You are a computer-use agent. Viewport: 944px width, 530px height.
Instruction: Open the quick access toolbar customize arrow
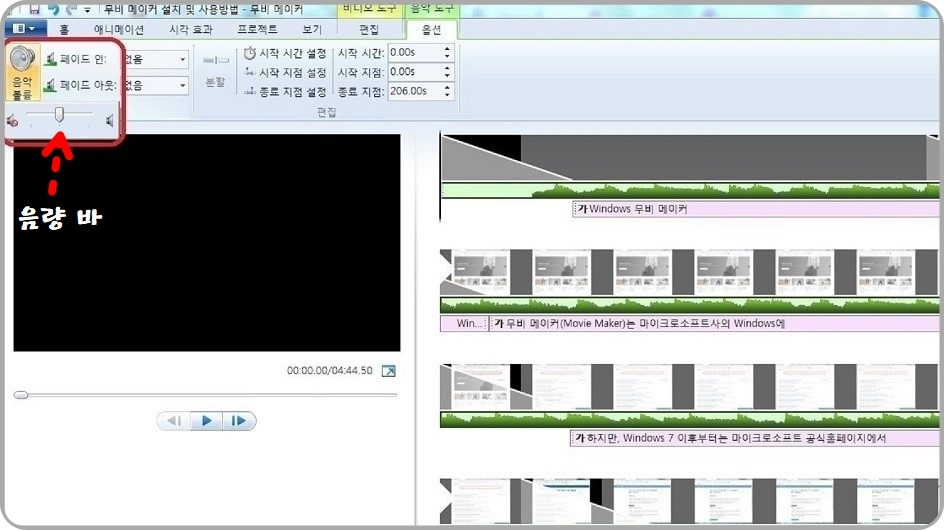click(x=88, y=10)
